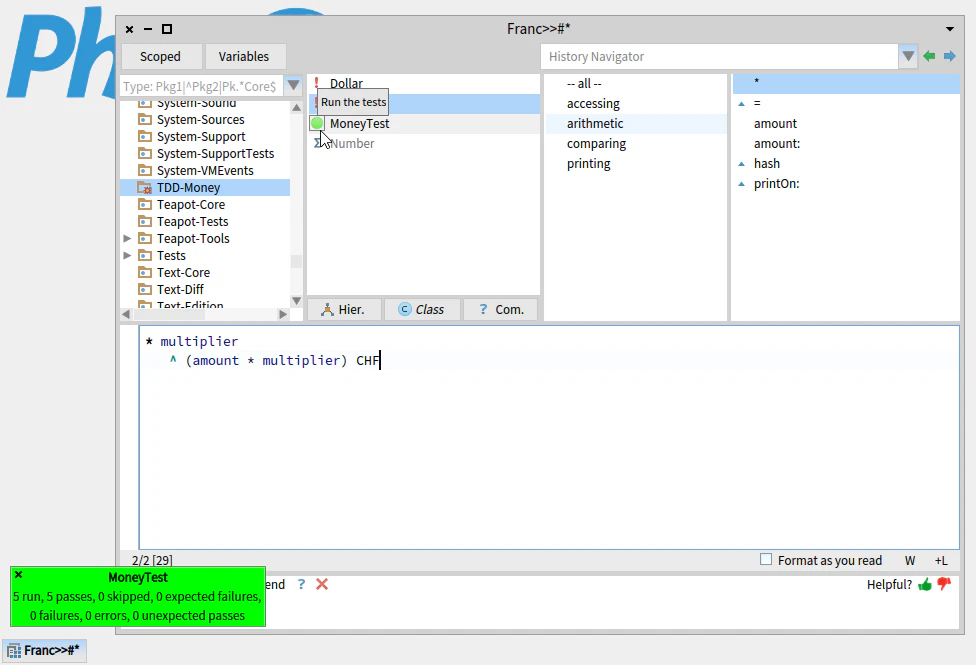
Task: Select the comparing protocol
Action: tap(636, 143)
